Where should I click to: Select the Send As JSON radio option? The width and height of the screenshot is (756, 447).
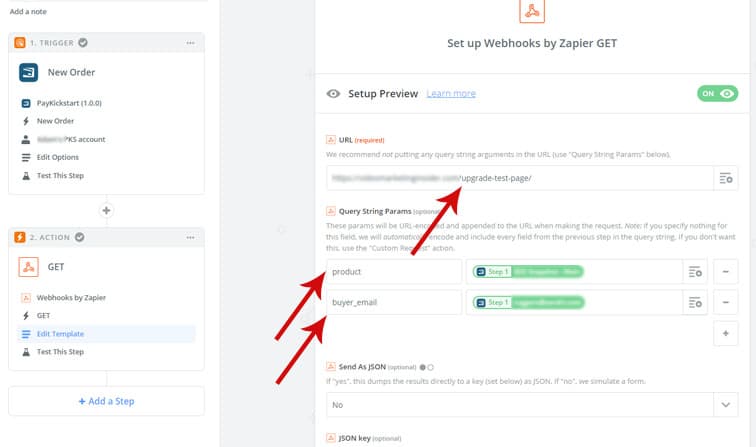tap(431, 367)
